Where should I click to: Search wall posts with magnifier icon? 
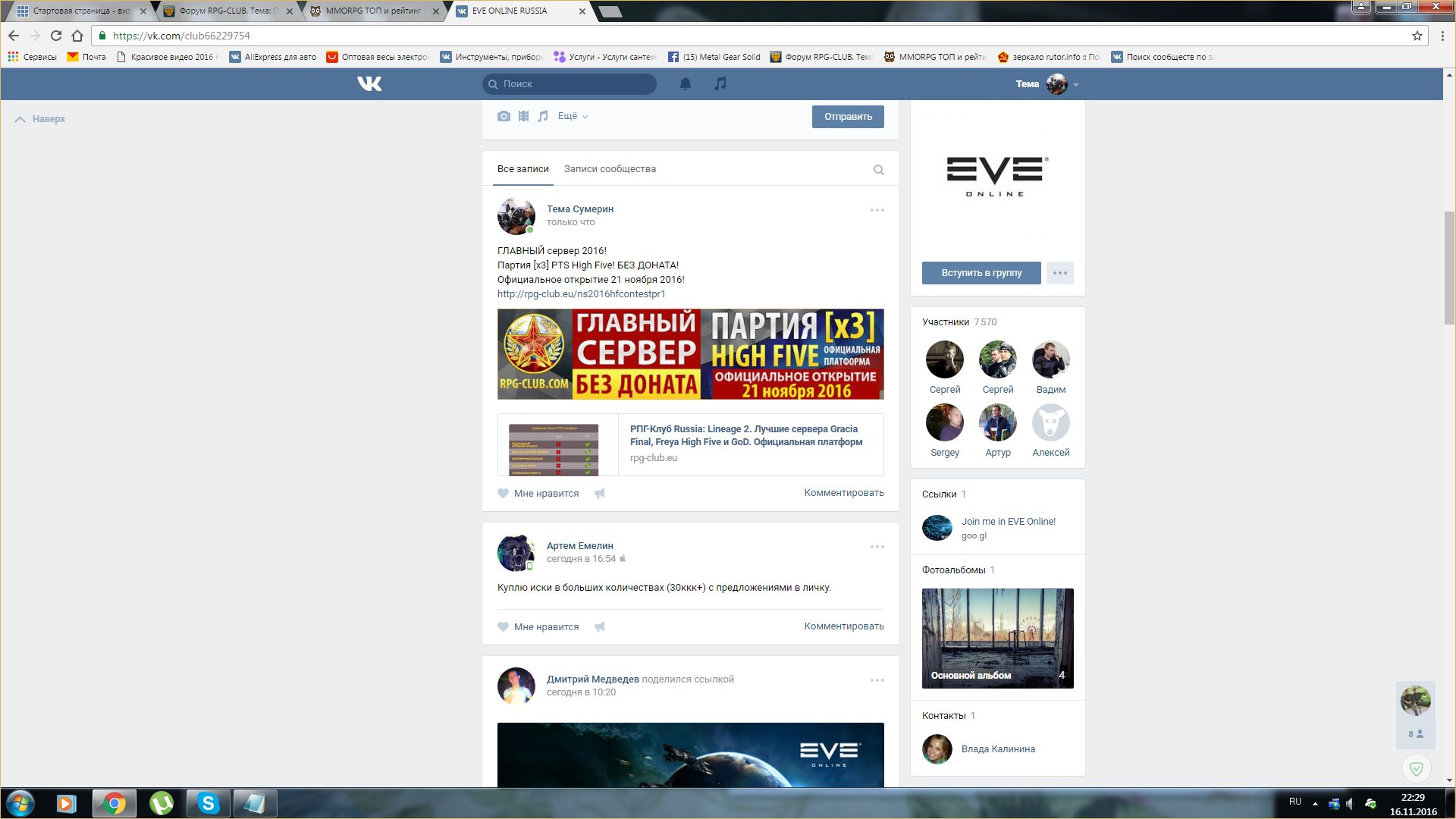pyautogui.click(x=878, y=170)
